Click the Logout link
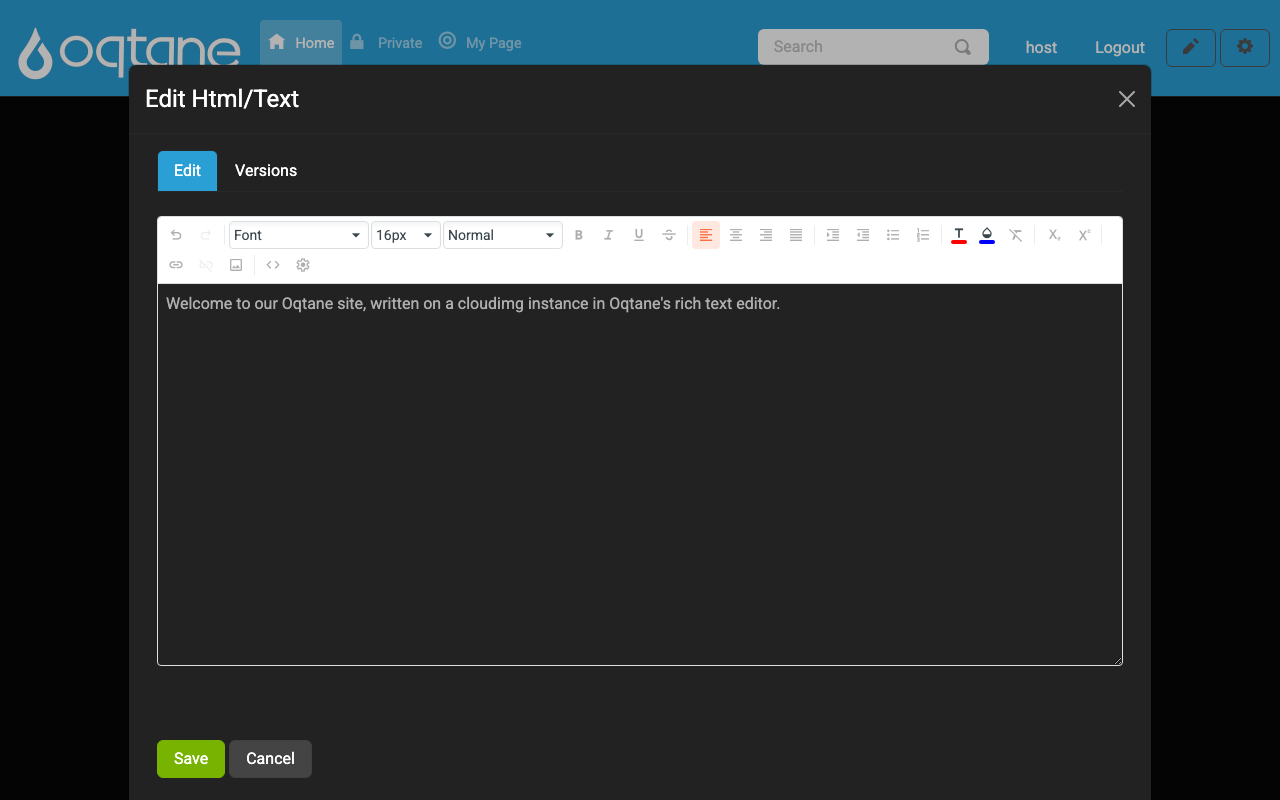Viewport: 1280px width, 800px height. 1120,47
